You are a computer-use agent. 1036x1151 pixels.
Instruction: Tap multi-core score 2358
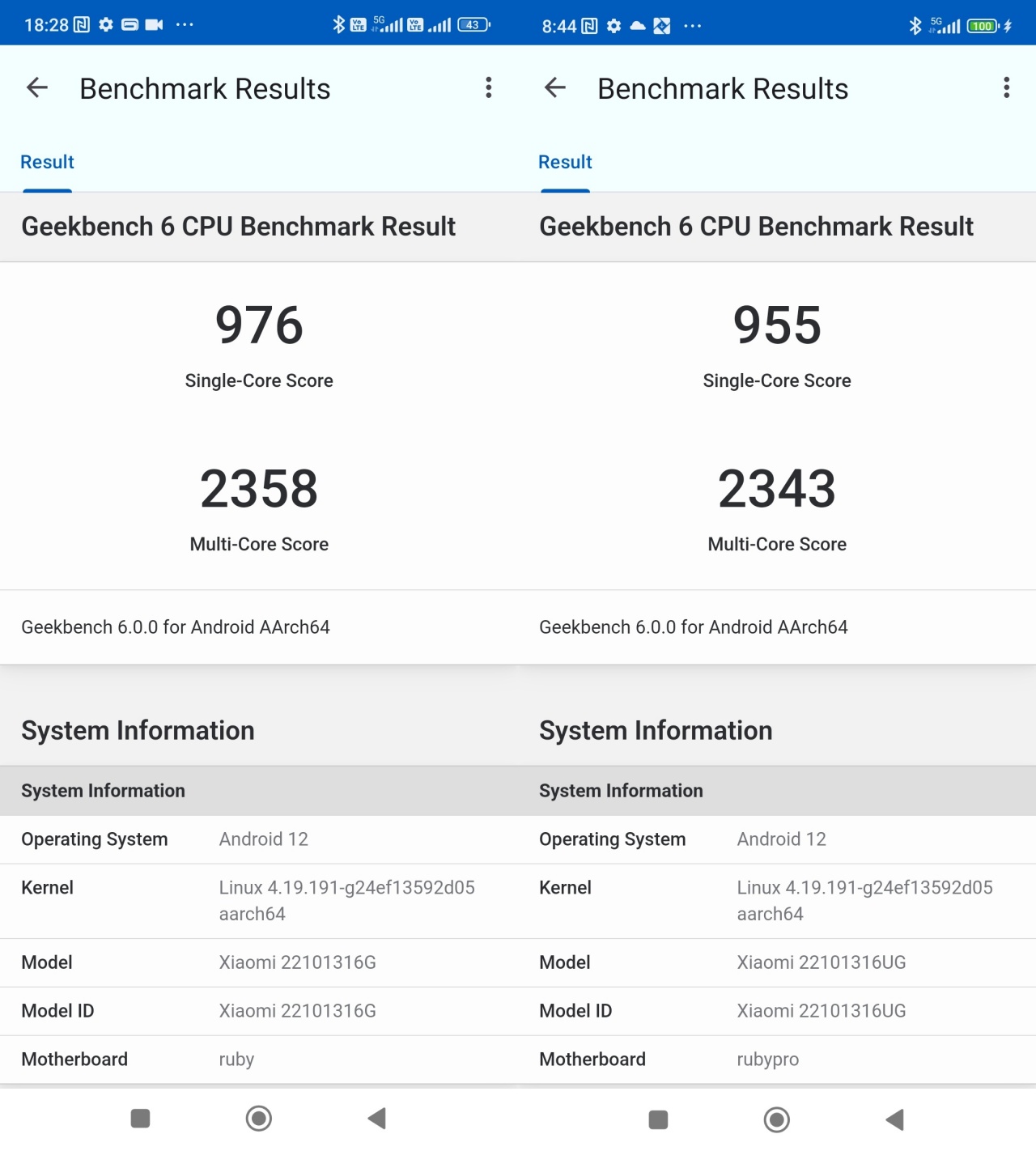tap(259, 488)
